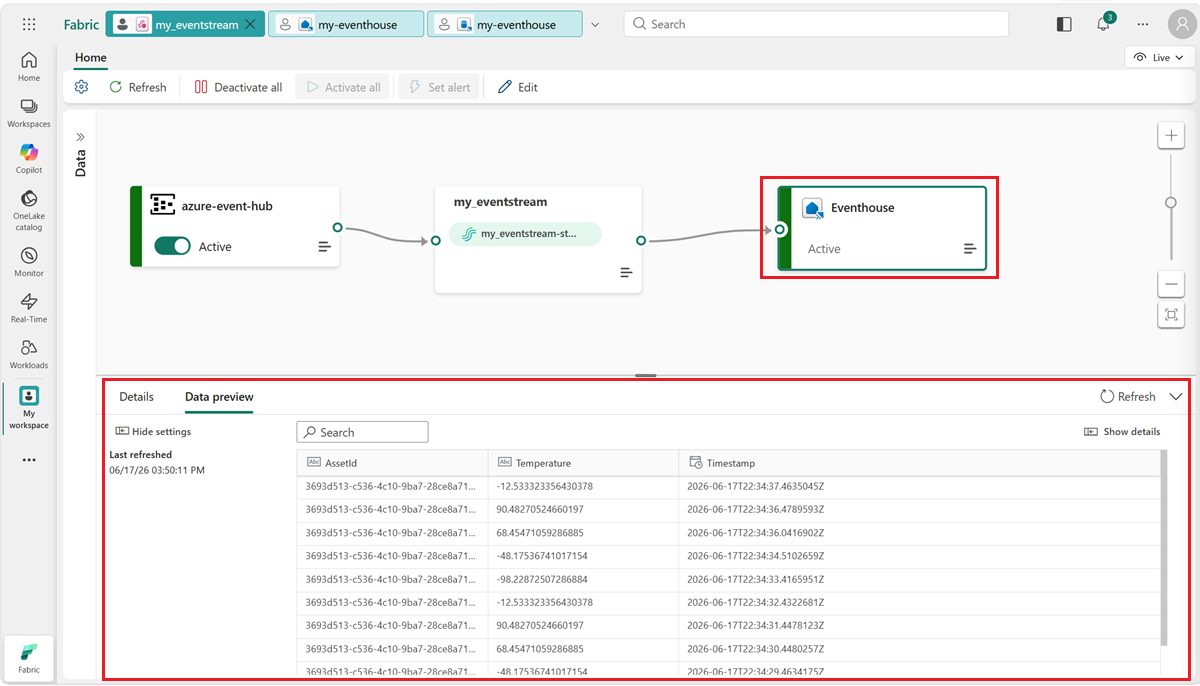Click Refresh in the toolbar
Image resolution: width=1200 pixels, height=686 pixels.
(x=138, y=87)
